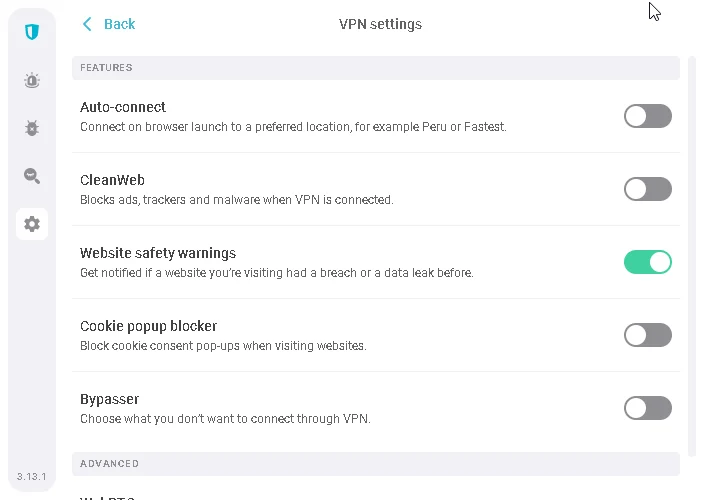This screenshot has width=704, height=500.
Task: Turn on the CleanWeb toggle
Action: (x=647, y=189)
